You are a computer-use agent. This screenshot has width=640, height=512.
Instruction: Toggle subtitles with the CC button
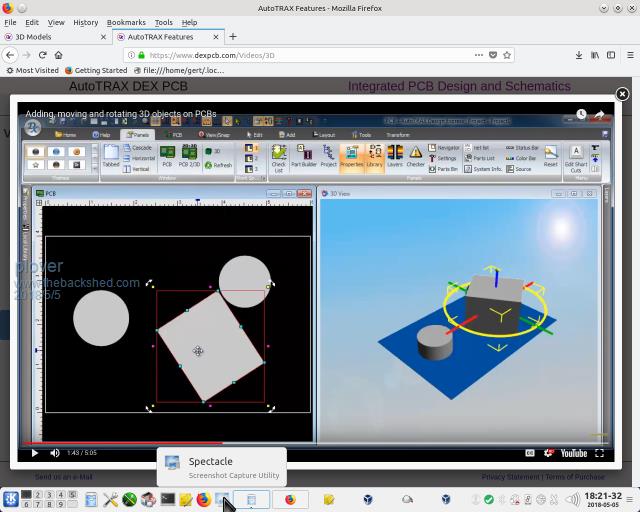(x=530, y=453)
